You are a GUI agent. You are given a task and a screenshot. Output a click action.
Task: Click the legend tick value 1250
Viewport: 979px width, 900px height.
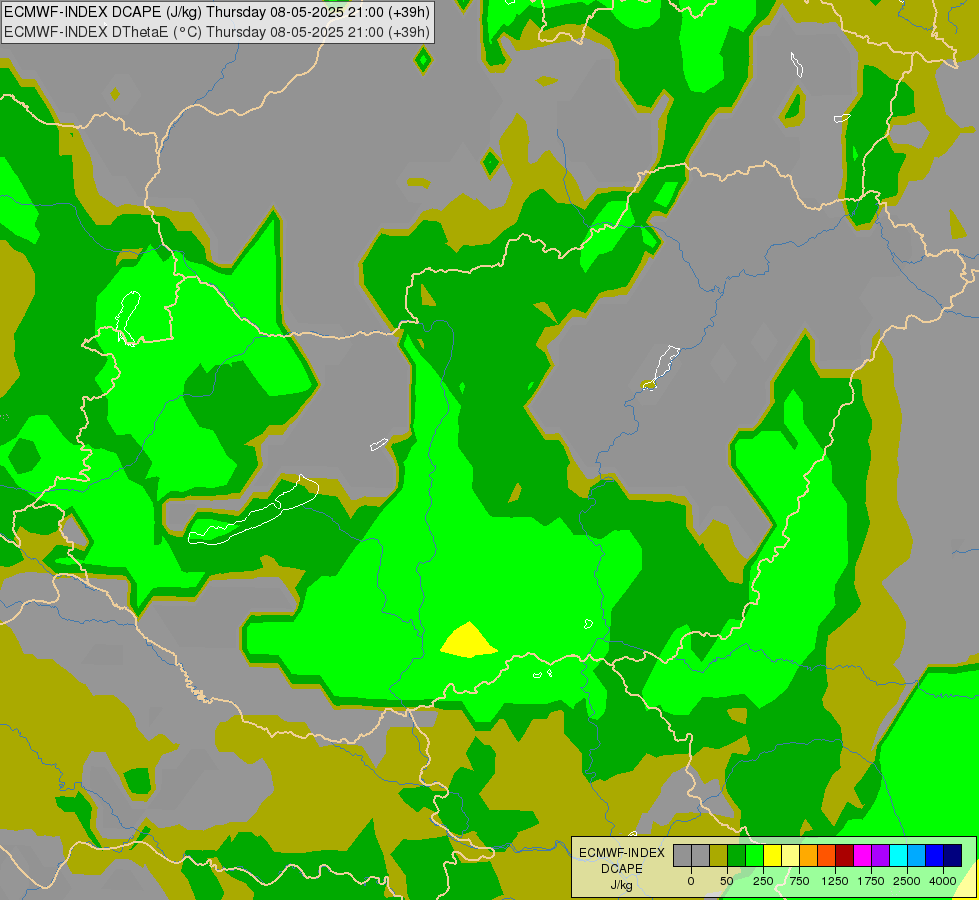click(x=835, y=881)
